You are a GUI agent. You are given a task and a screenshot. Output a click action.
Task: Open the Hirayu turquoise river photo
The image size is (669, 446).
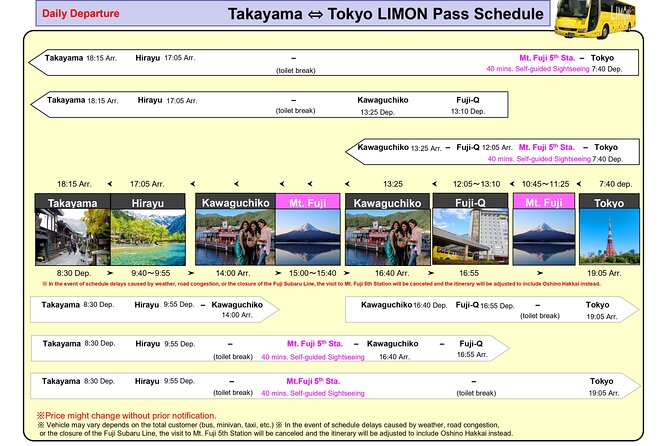coord(148,237)
